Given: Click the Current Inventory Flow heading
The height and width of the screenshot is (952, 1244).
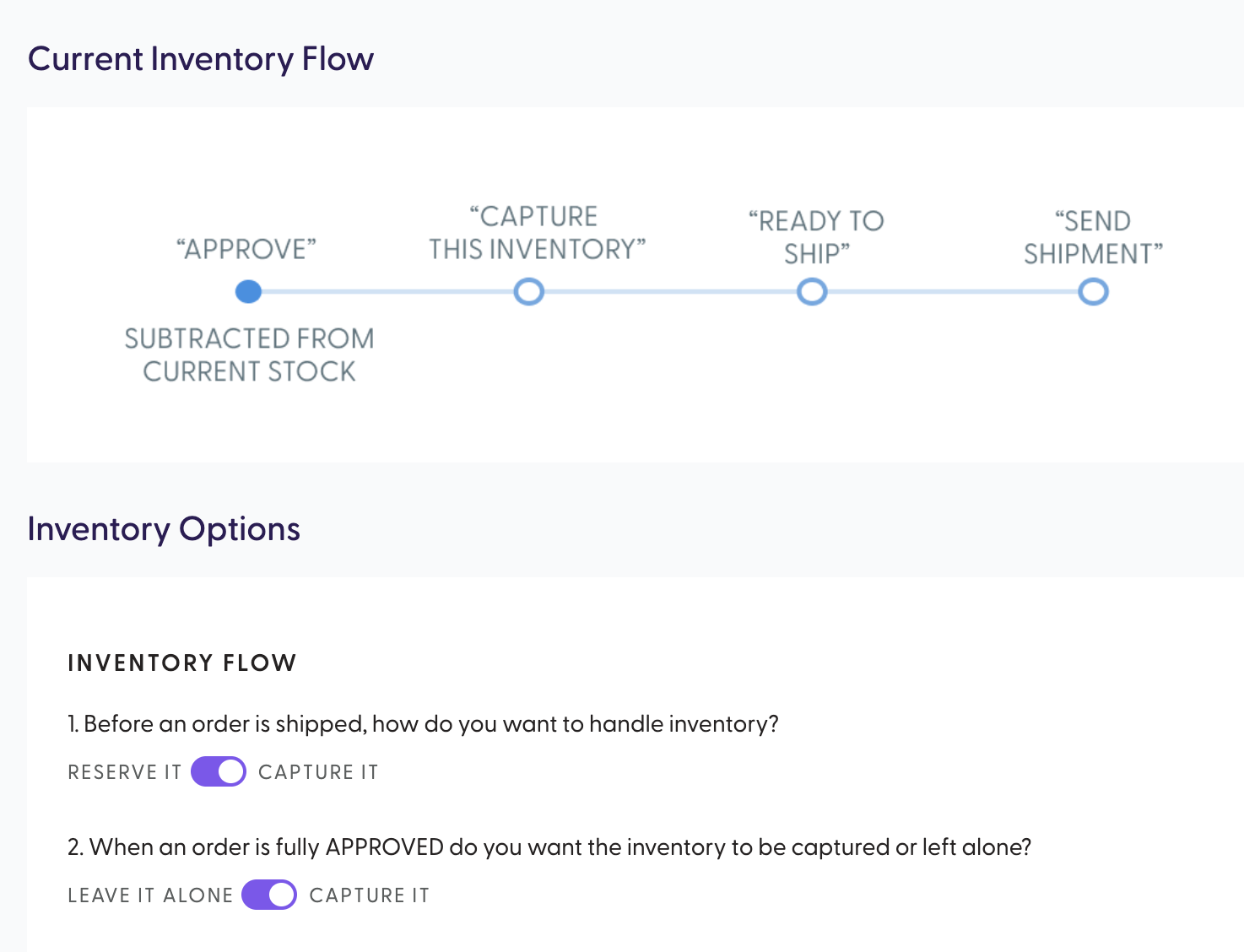Looking at the screenshot, I should tap(201, 59).
